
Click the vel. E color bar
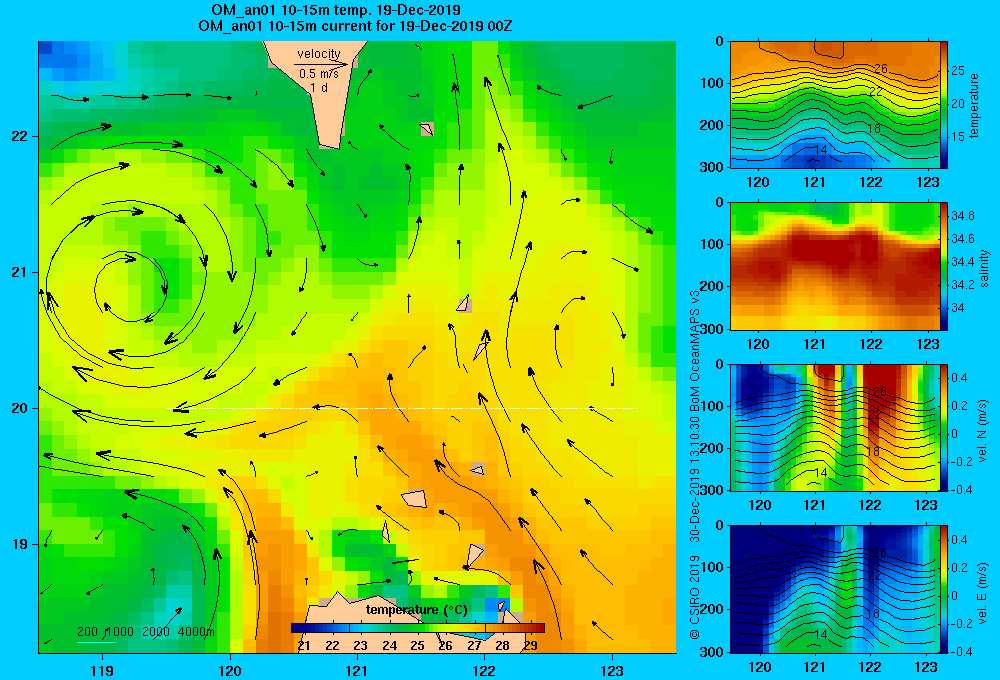point(944,589)
